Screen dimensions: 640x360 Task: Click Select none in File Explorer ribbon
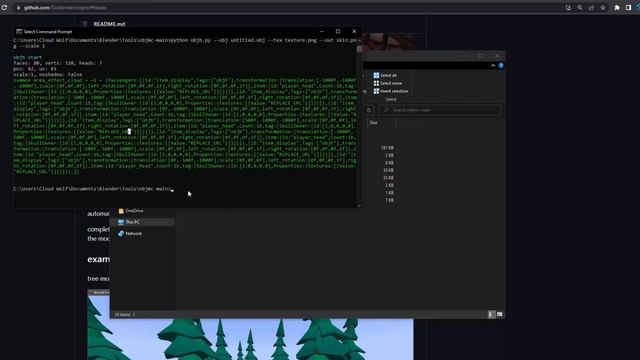(387, 83)
